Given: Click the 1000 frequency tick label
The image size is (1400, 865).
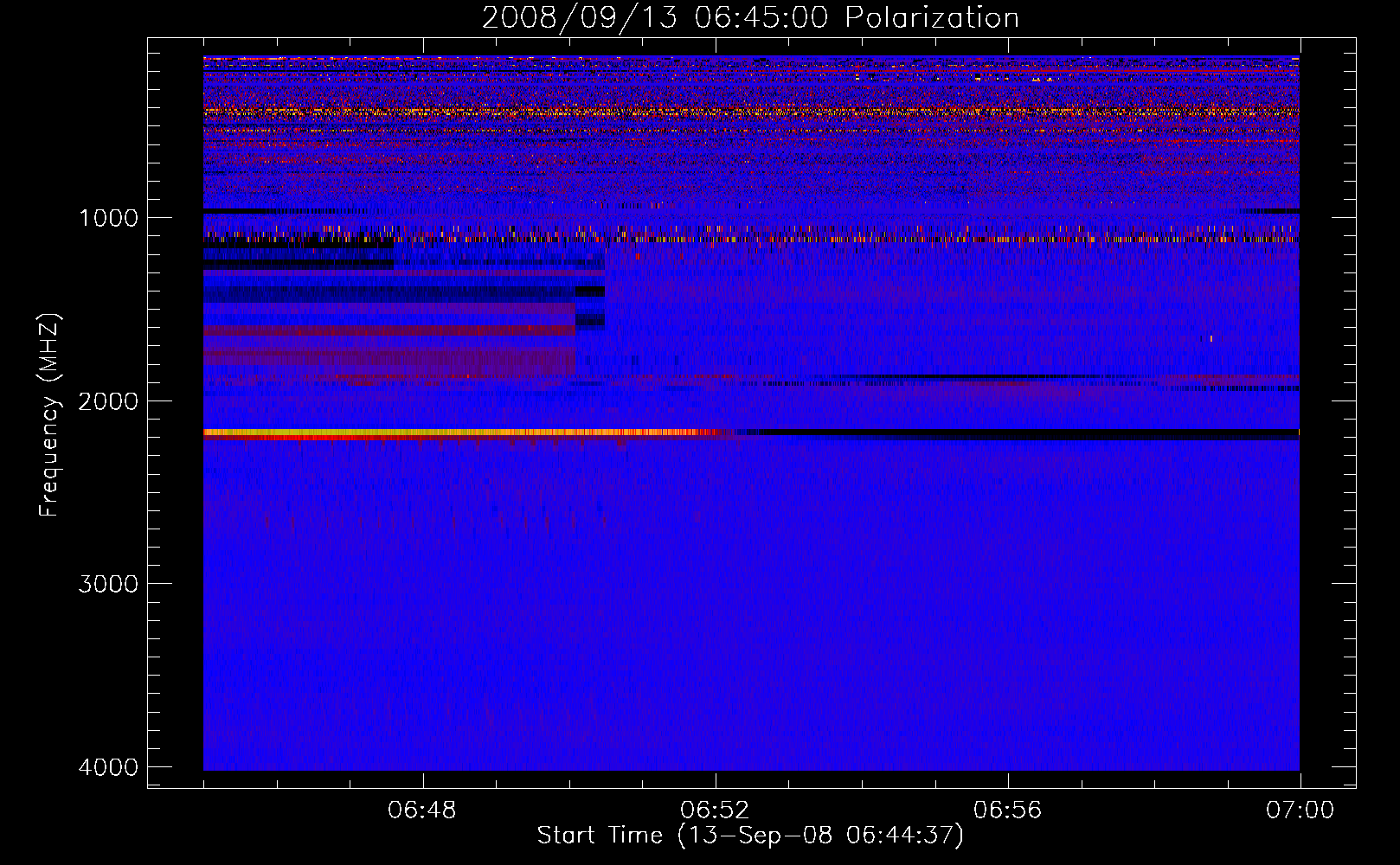Looking at the screenshot, I should [108, 217].
